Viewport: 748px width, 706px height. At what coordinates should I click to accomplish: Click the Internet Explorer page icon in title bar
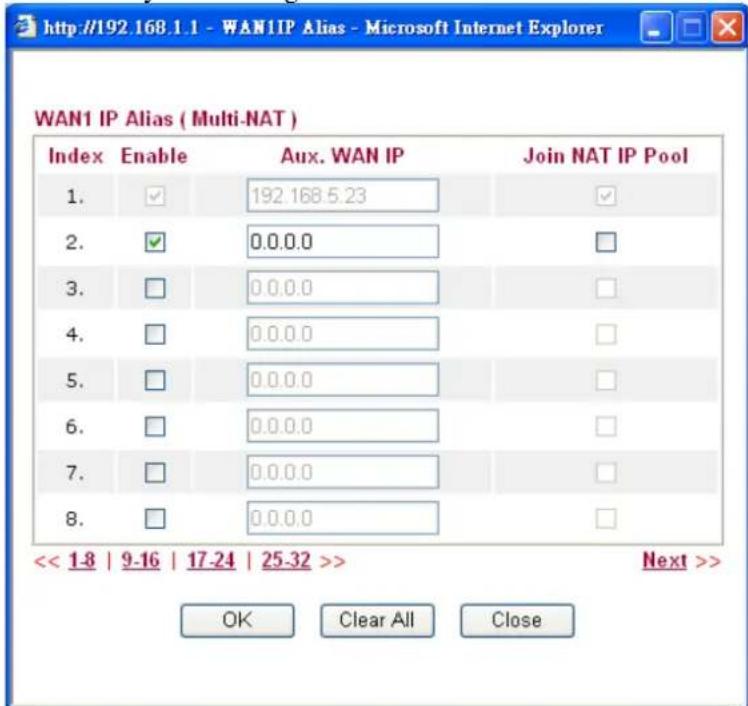(25, 27)
